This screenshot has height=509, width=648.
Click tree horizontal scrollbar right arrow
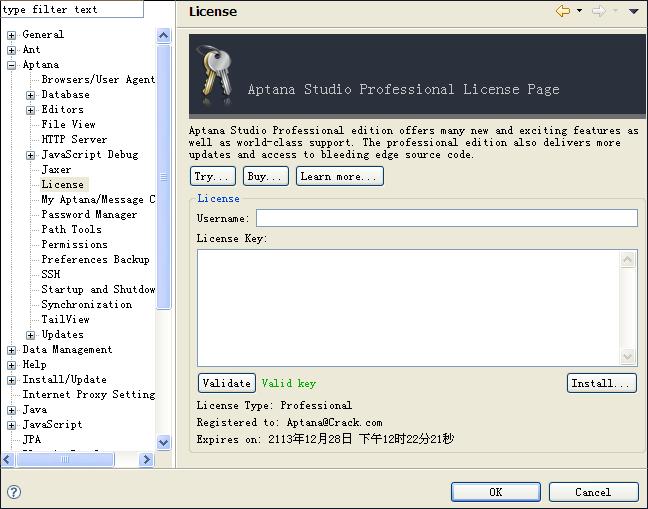point(146,459)
